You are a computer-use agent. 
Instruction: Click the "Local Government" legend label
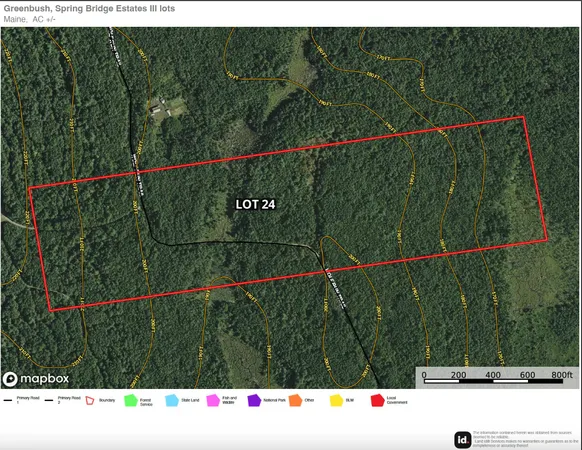point(397,400)
